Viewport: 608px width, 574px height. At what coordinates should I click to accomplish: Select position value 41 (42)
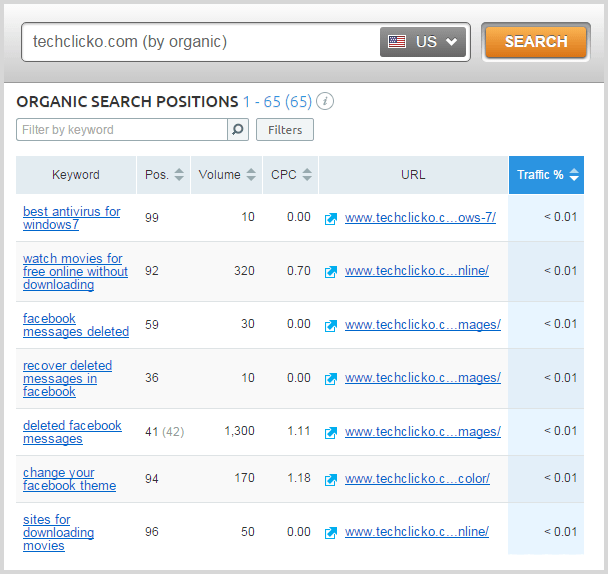(165, 432)
